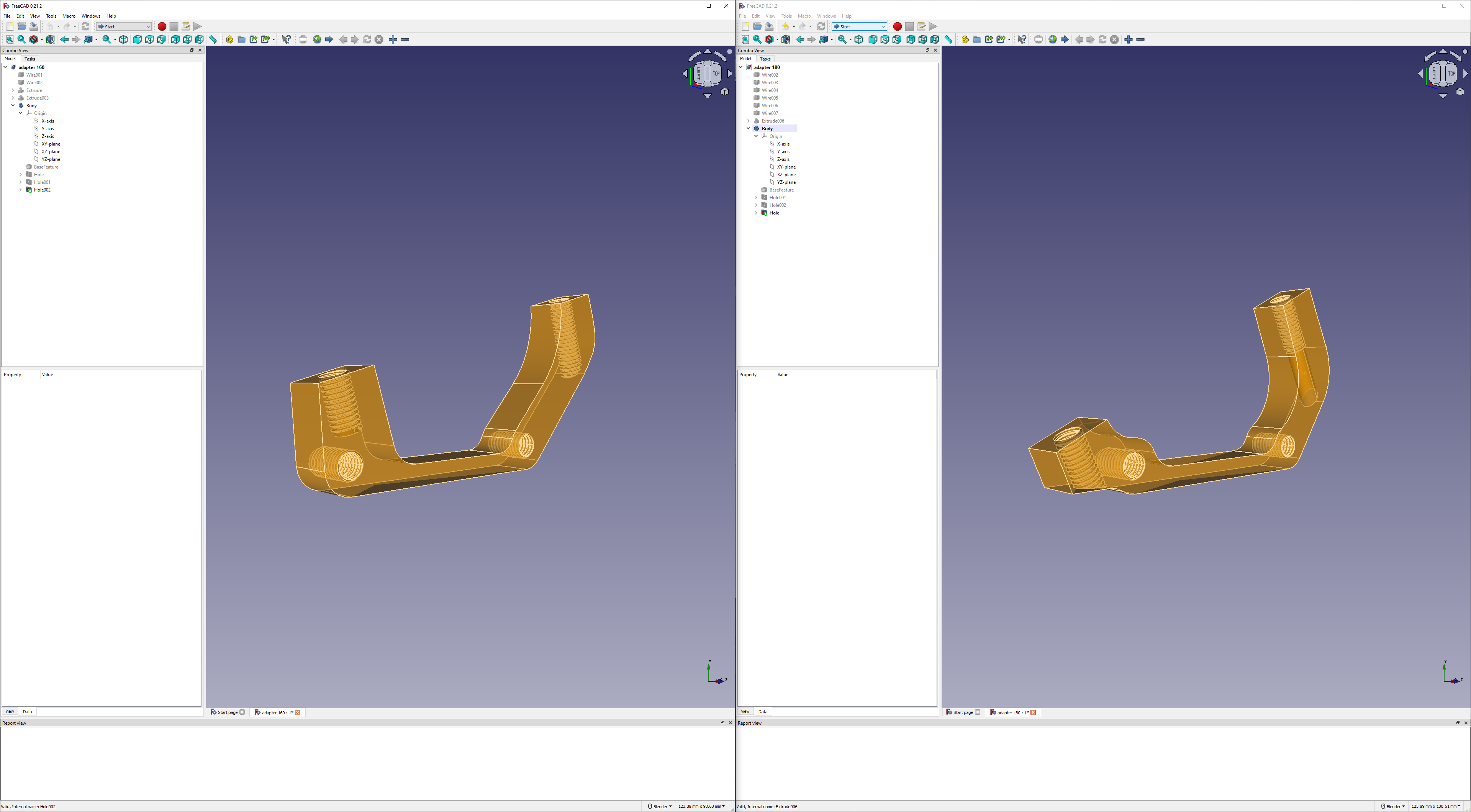1471x812 pixels.
Task: Click the red macro recording button in left window
Action: click(x=162, y=26)
